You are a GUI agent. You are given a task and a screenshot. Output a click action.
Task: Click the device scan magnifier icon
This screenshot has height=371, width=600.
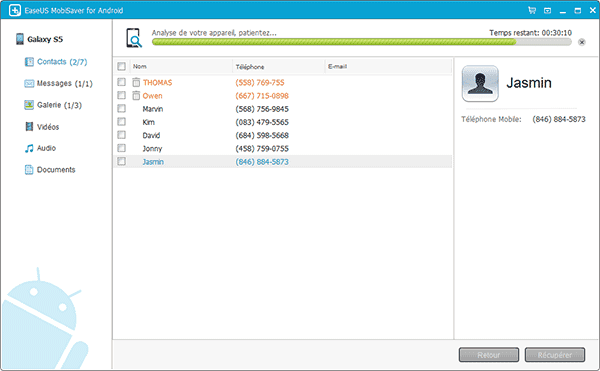(x=134, y=38)
